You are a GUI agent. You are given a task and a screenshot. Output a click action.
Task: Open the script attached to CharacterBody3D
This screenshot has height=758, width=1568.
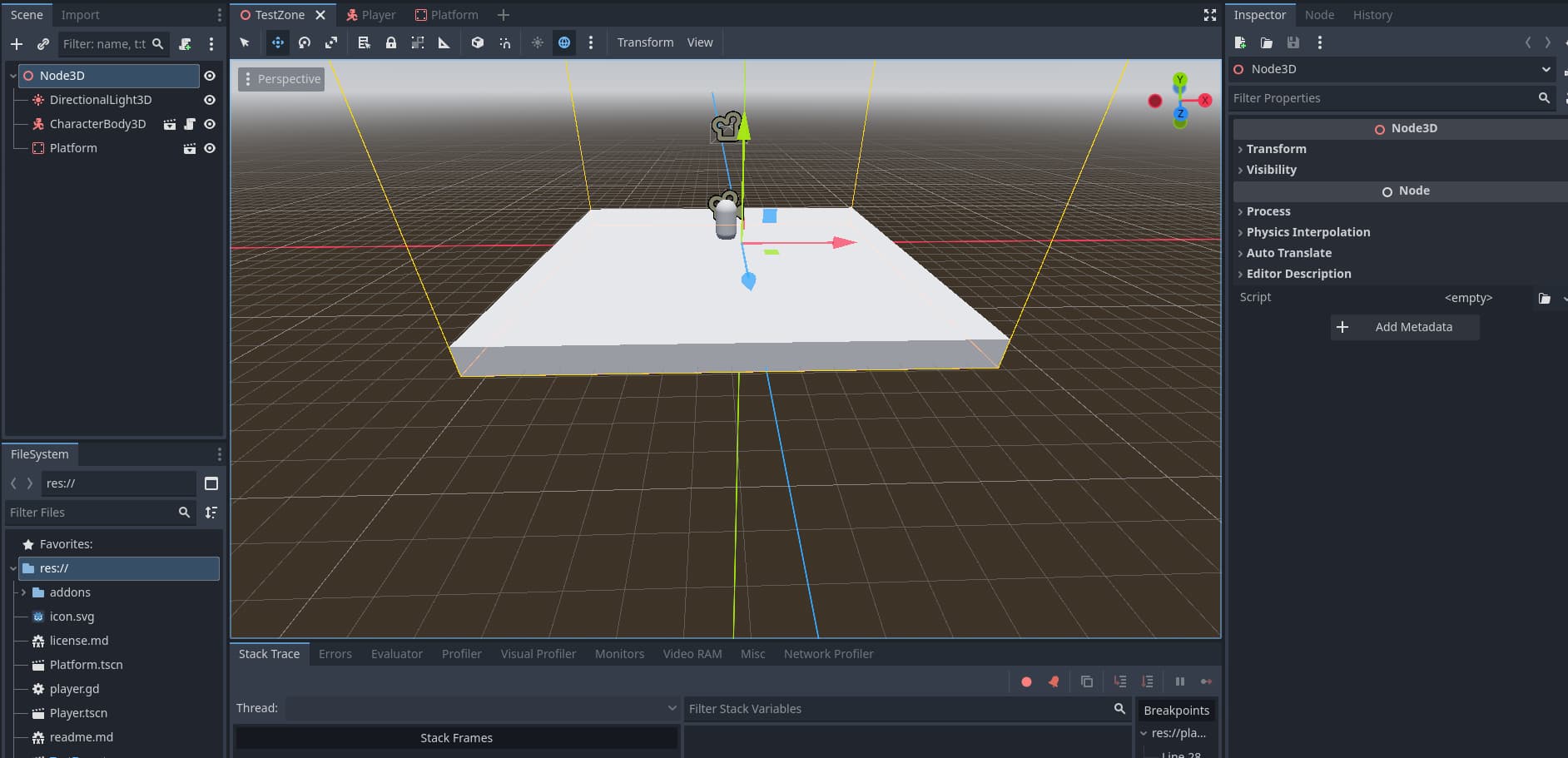(190, 124)
